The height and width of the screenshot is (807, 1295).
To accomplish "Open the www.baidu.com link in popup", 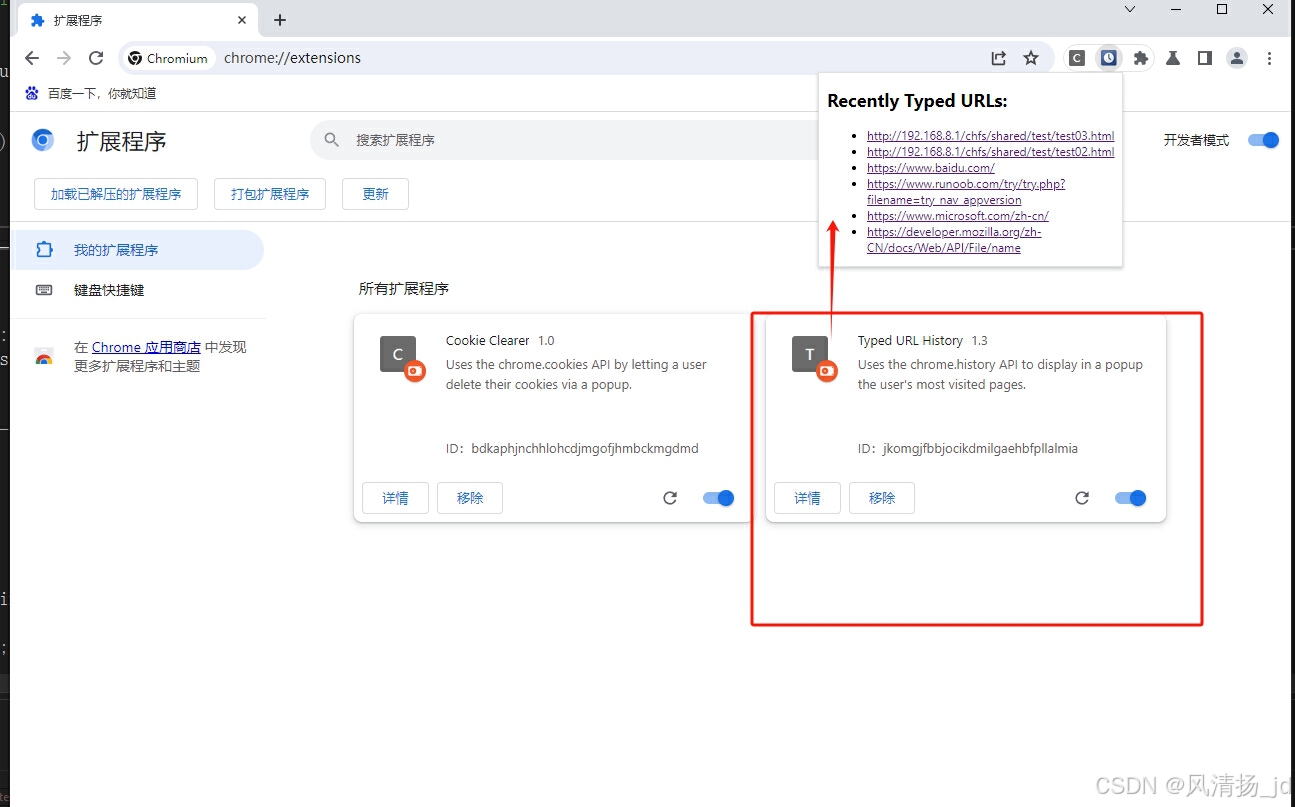I will click(x=930, y=168).
